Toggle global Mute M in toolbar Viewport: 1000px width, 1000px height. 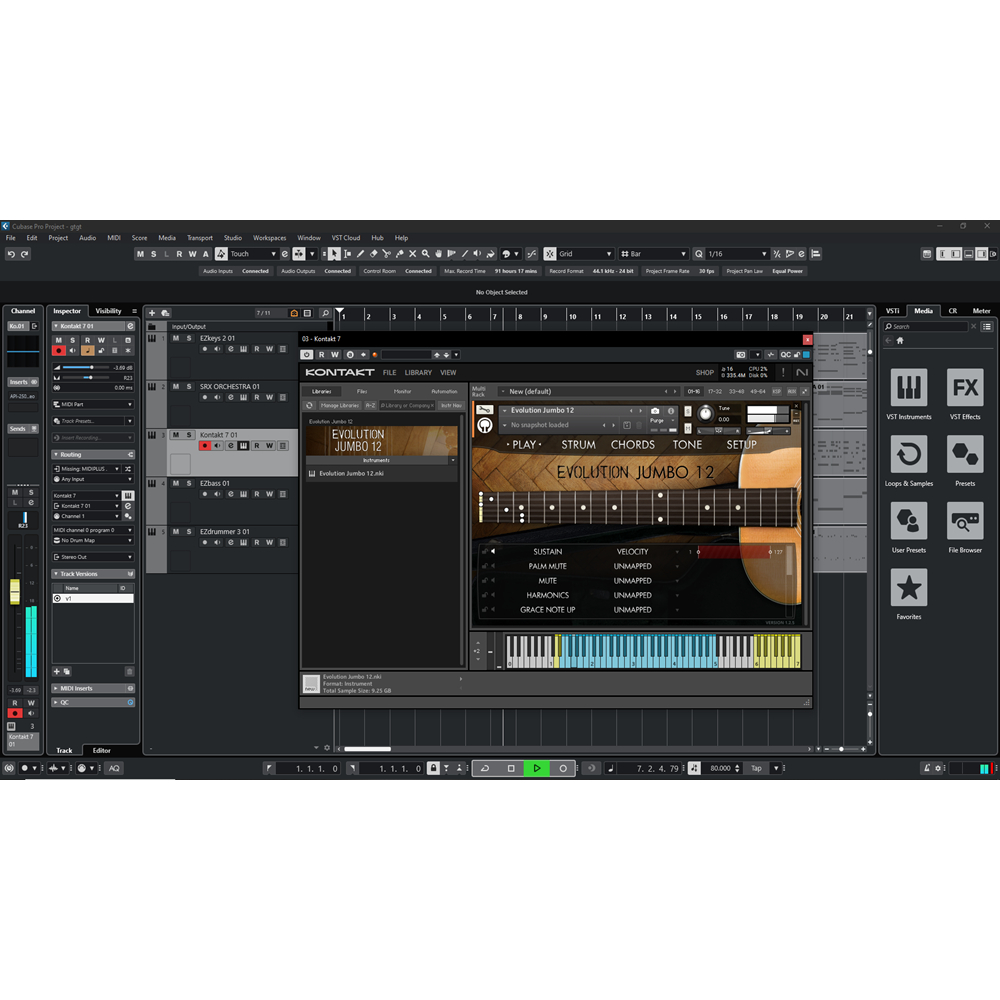[140, 254]
